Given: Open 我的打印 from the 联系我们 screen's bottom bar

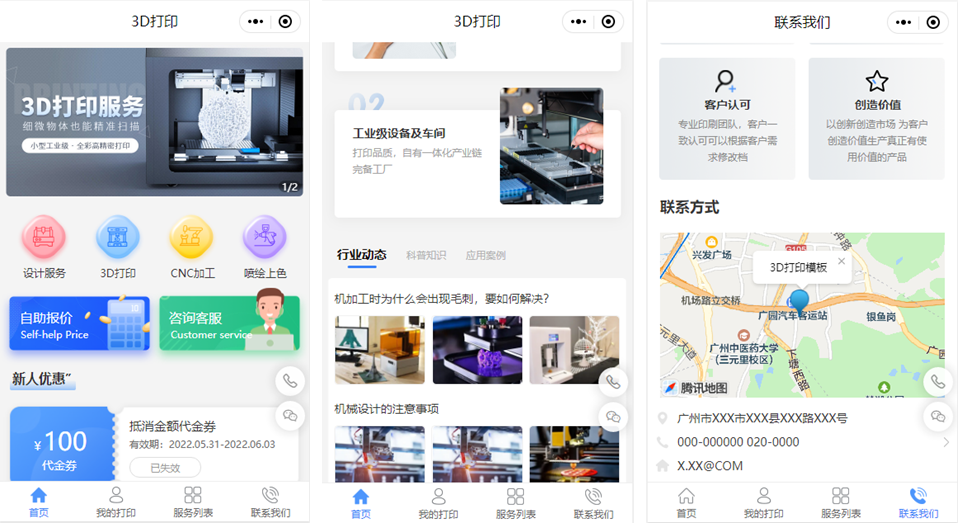Looking at the screenshot, I should (x=763, y=503).
